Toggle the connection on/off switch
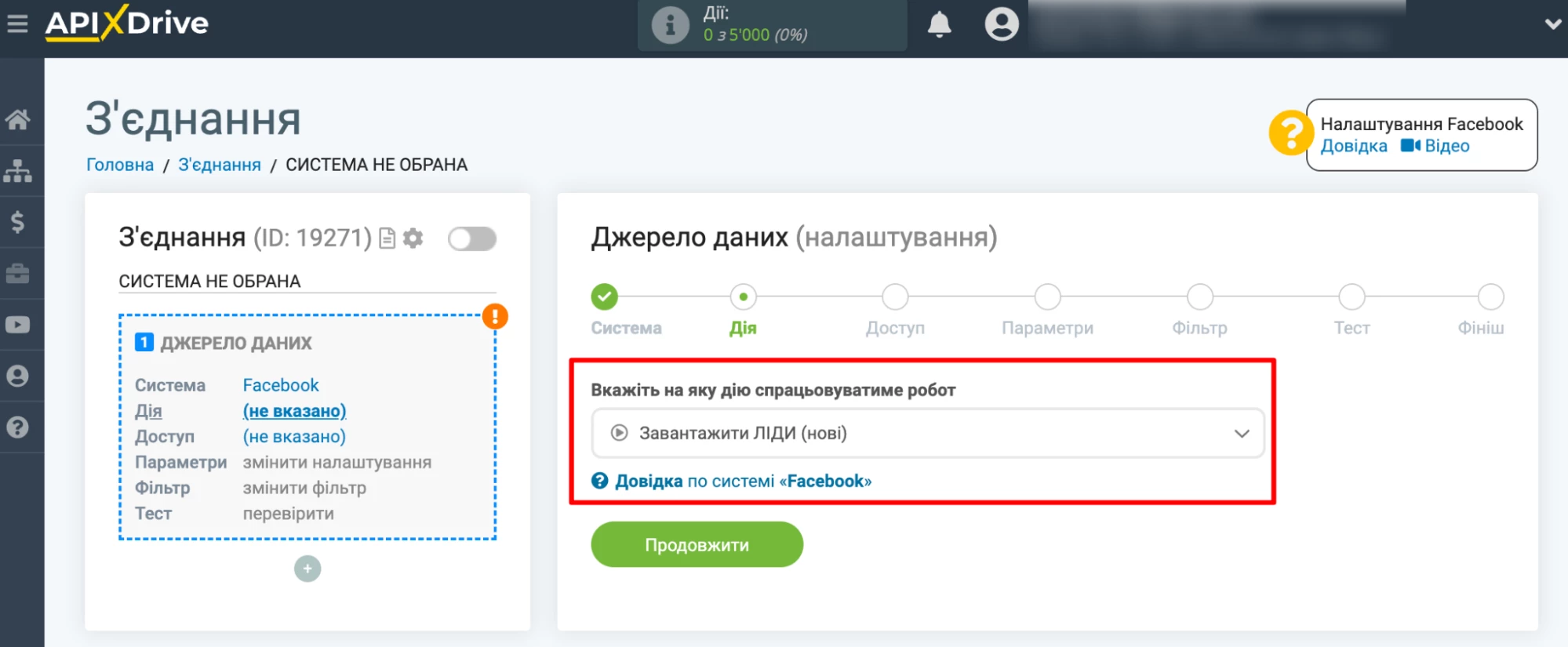Viewport: 1568px width, 647px height. coord(471,238)
